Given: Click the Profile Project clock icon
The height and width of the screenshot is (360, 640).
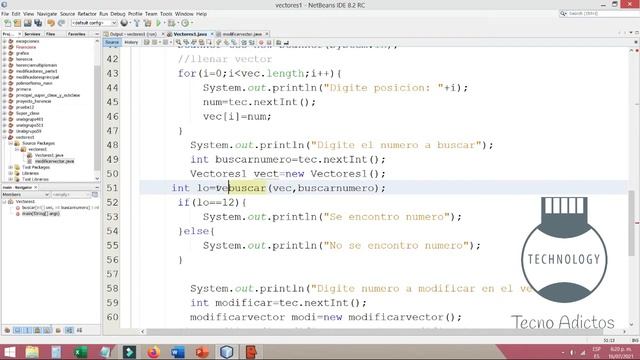Looking at the screenshot, I should (185, 23).
